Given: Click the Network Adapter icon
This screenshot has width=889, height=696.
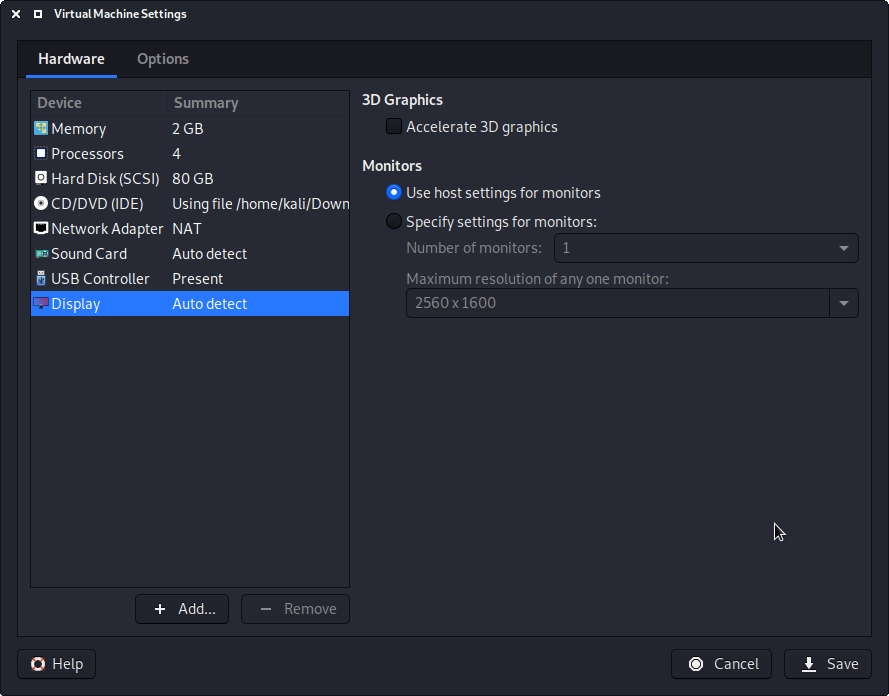Looking at the screenshot, I should tap(41, 229).
